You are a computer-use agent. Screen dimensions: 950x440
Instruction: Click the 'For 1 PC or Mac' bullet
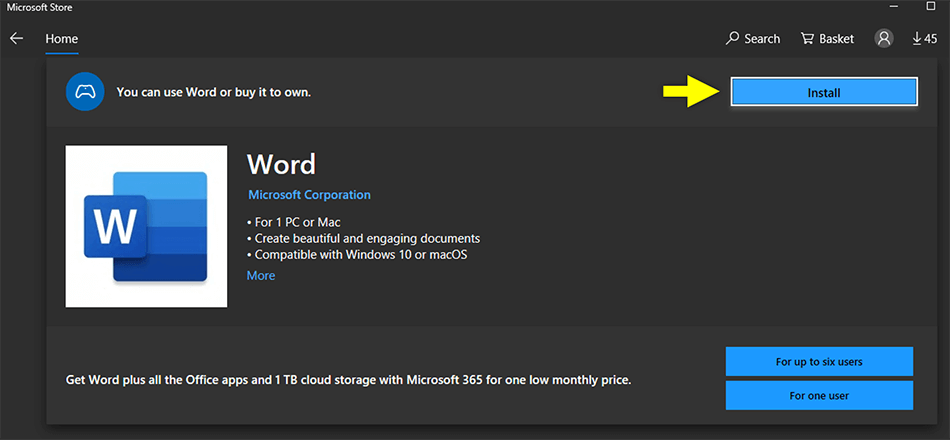point(294,222)
